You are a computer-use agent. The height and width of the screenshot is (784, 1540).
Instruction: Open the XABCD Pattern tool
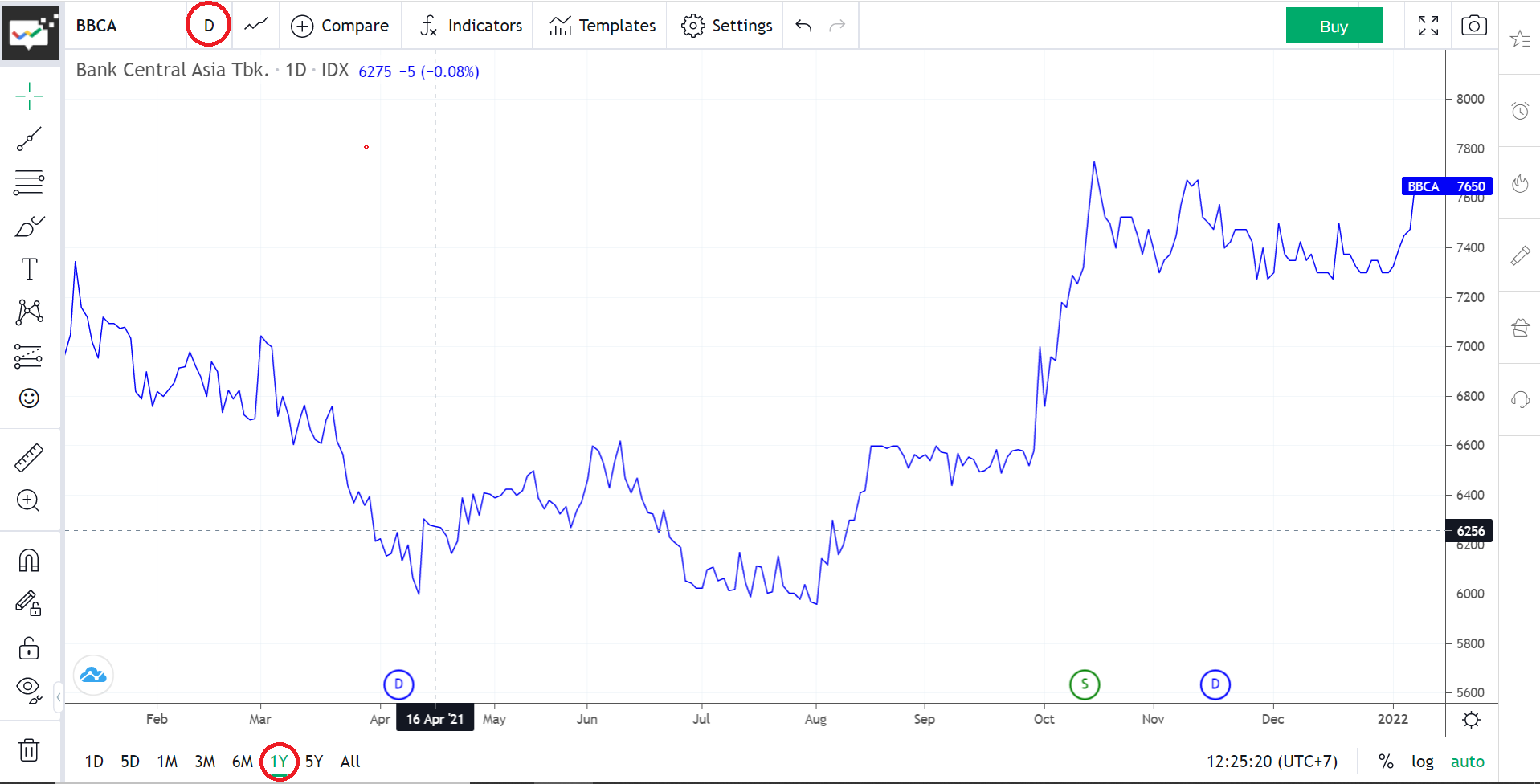[29, 312]
